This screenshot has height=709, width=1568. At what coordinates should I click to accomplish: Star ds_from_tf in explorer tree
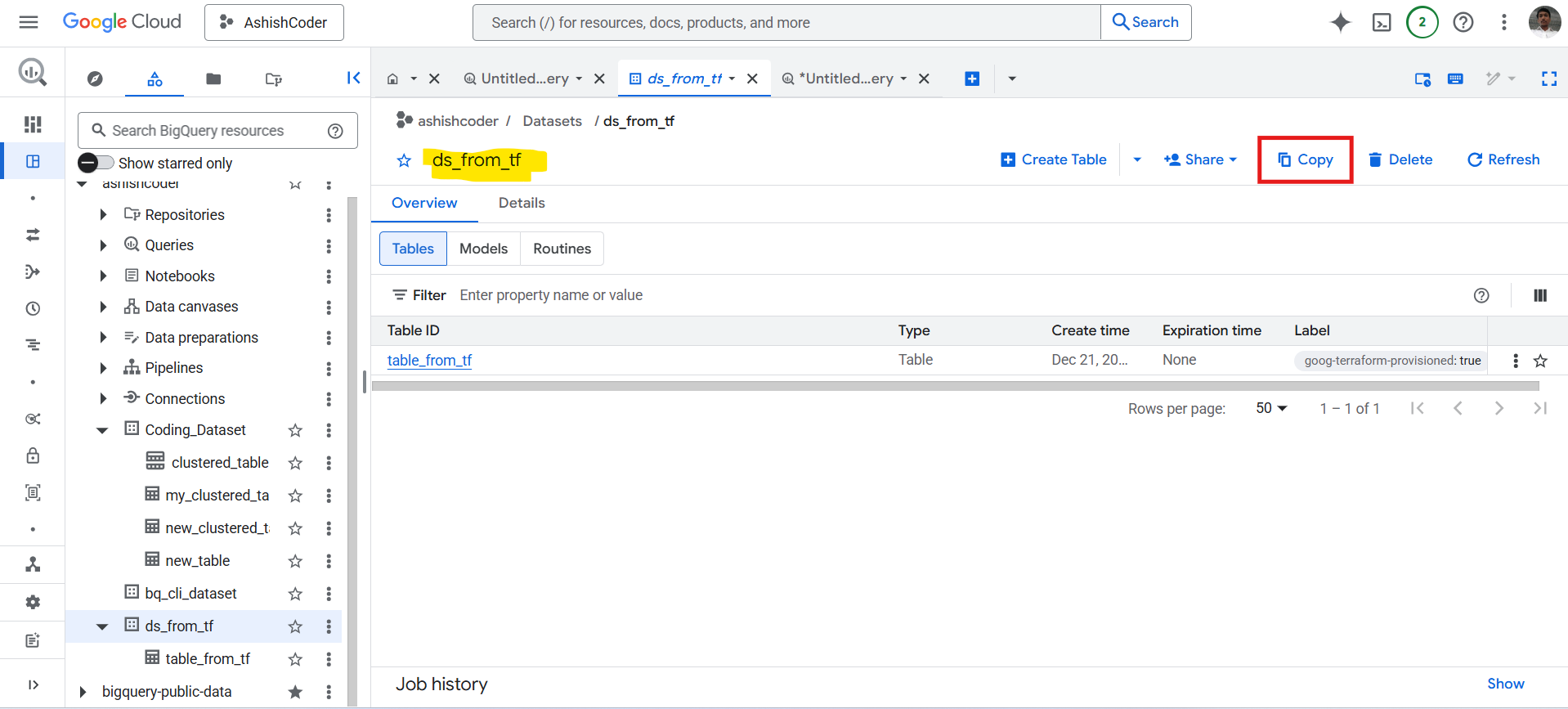click(x=295, y=626)
